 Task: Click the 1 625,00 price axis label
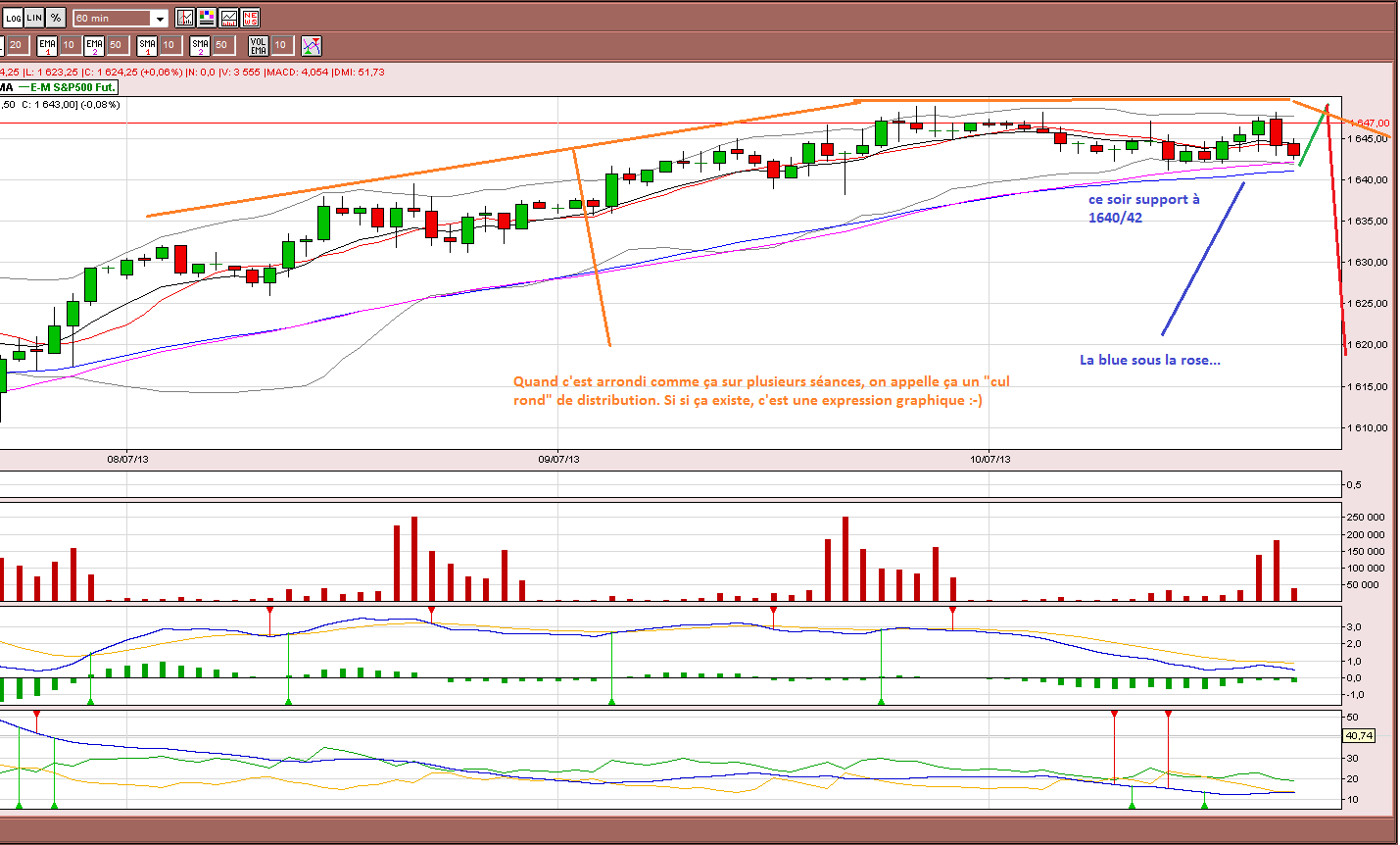pos(1369,304)
